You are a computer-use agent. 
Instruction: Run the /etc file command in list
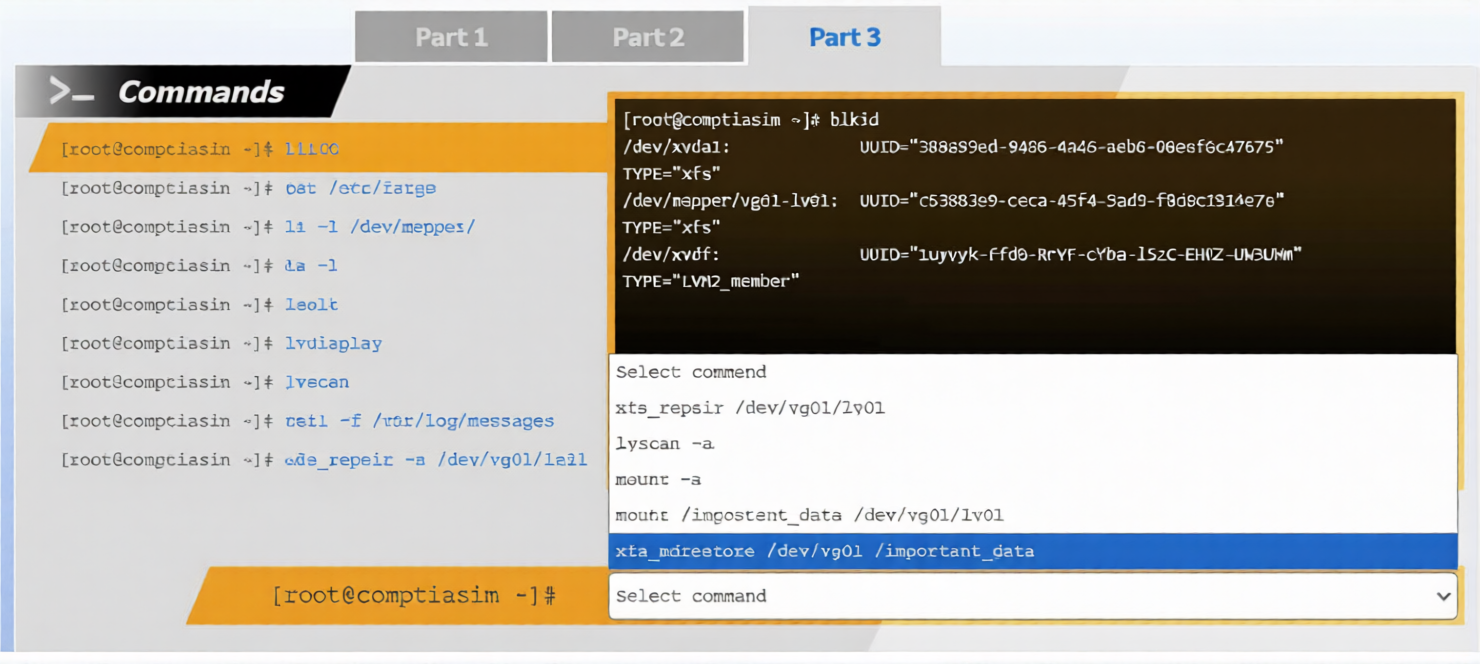360,188
